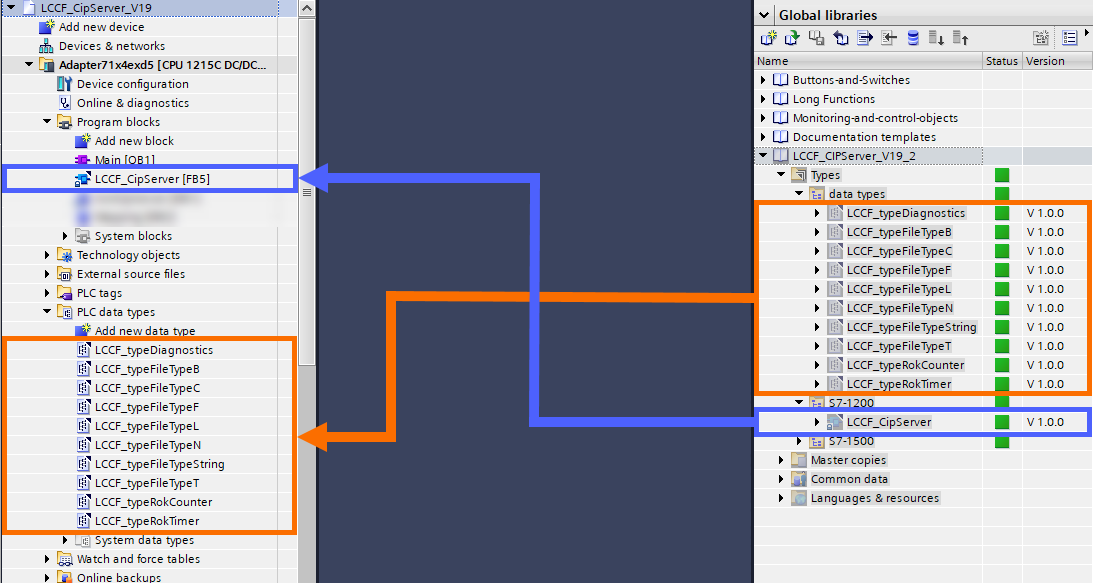Viewport: 1093px width, 583px height.
Task: Select PLC tags folder
Action: pyautogui.click(x=99, y=293)
